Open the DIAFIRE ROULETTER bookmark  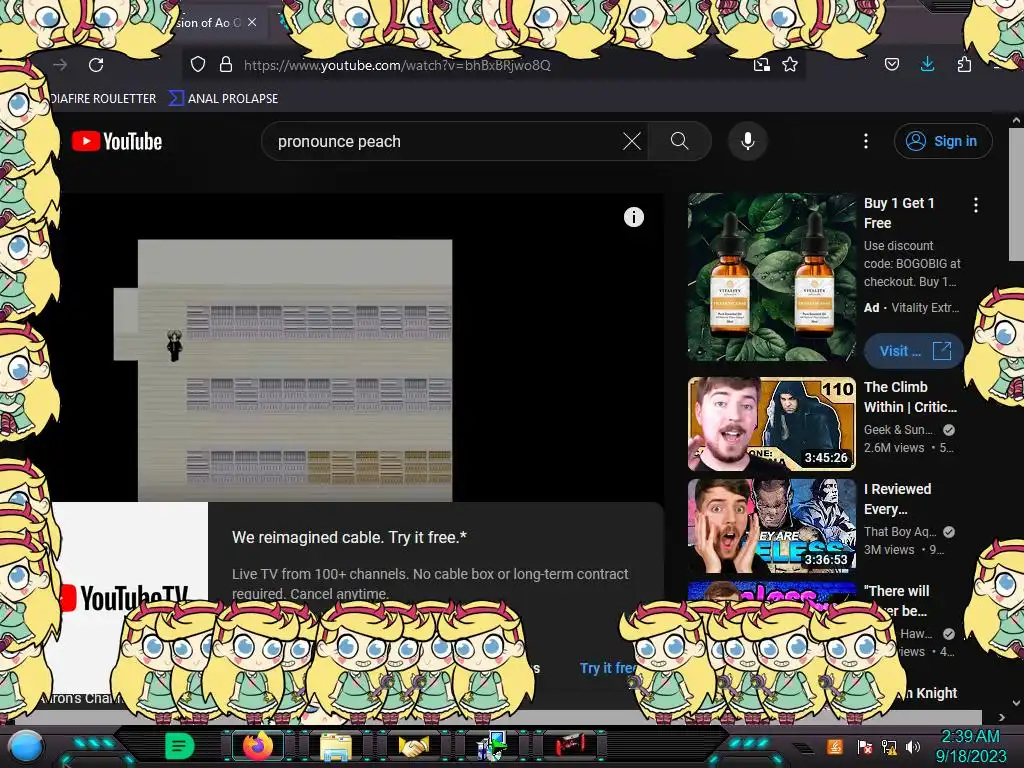[103, 99]
